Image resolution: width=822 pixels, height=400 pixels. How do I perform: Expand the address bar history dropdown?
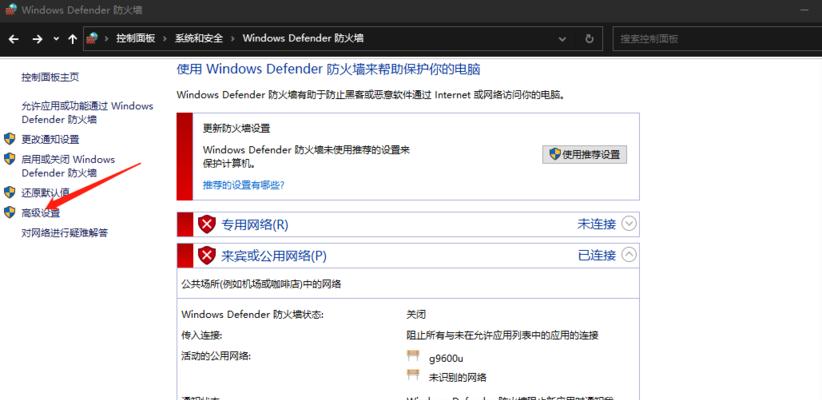(x=562, y=39)
